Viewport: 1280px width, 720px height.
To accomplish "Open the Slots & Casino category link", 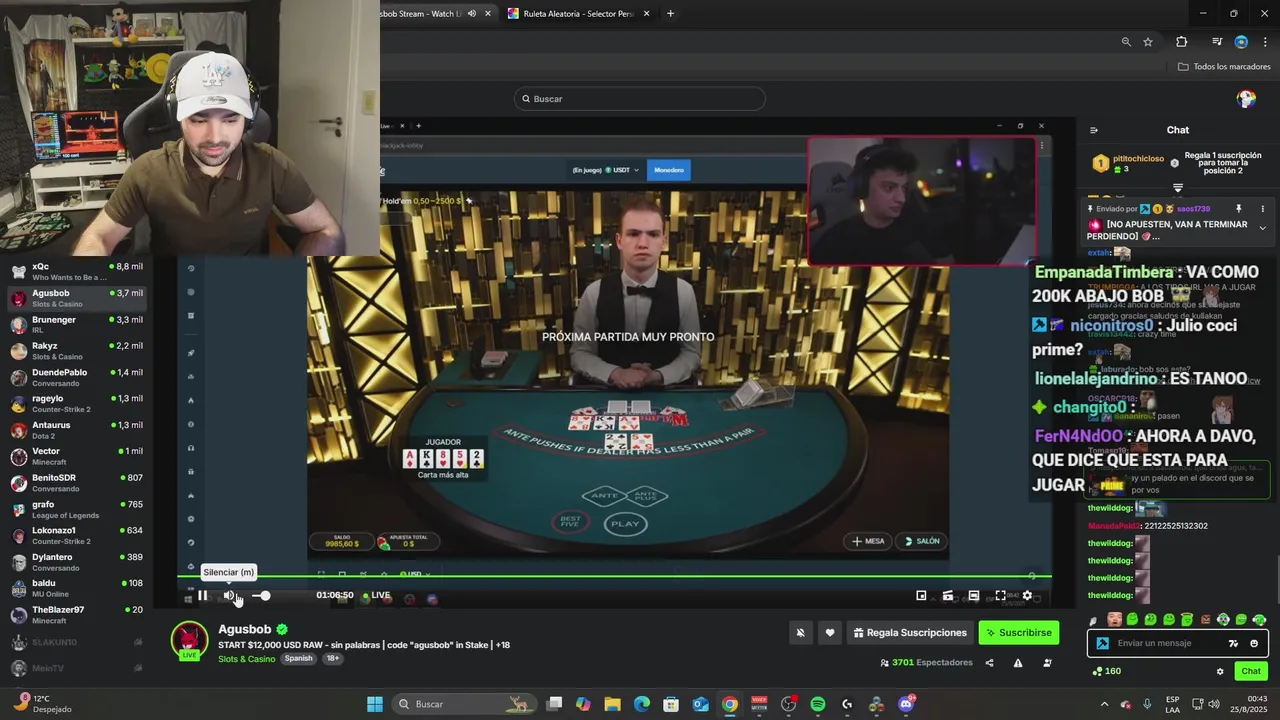I will point(246,659).
